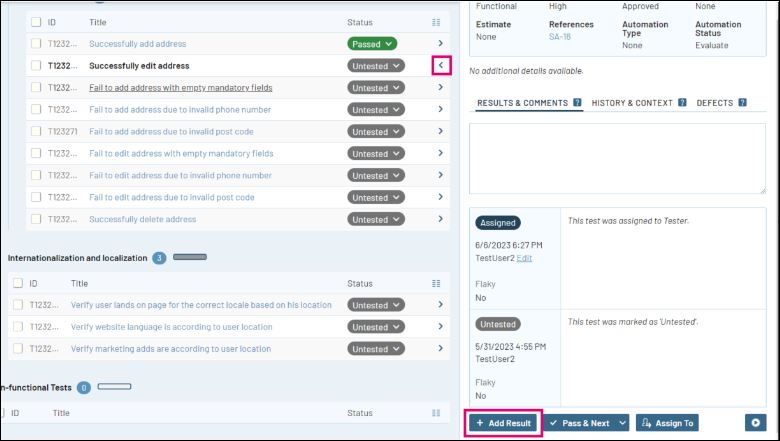780x441 pixels.
Task: Tick checkbox for Verify website language test
Action: pyautogui.click(x=18, y=327)
